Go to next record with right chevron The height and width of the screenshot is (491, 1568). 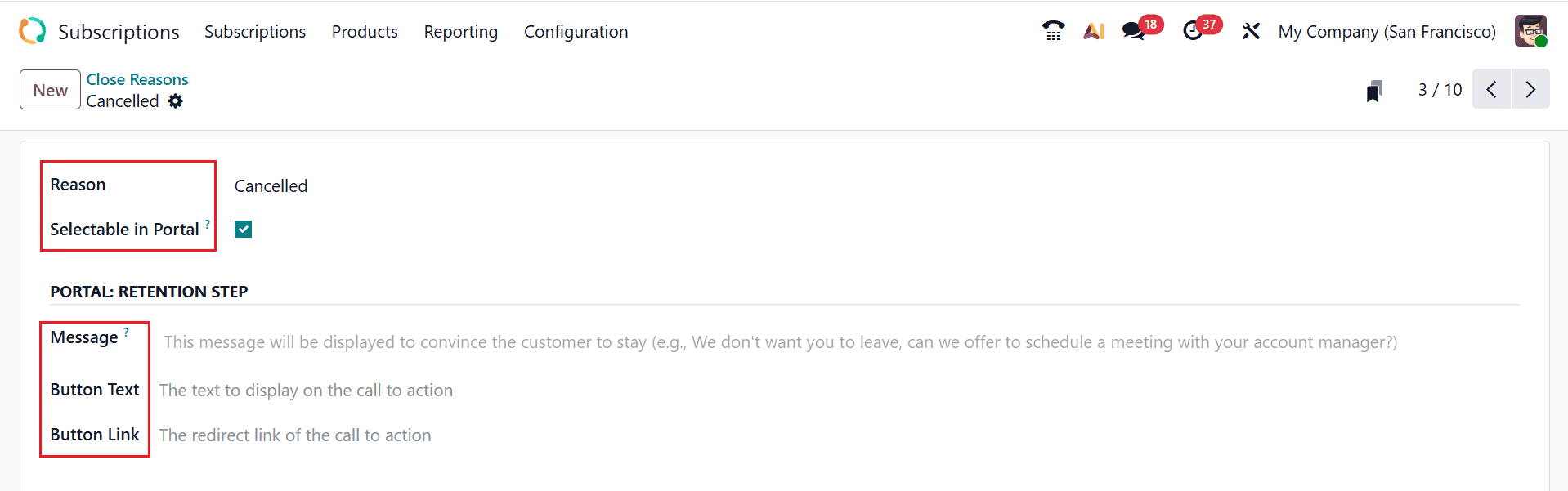[x=1530, y=89]
